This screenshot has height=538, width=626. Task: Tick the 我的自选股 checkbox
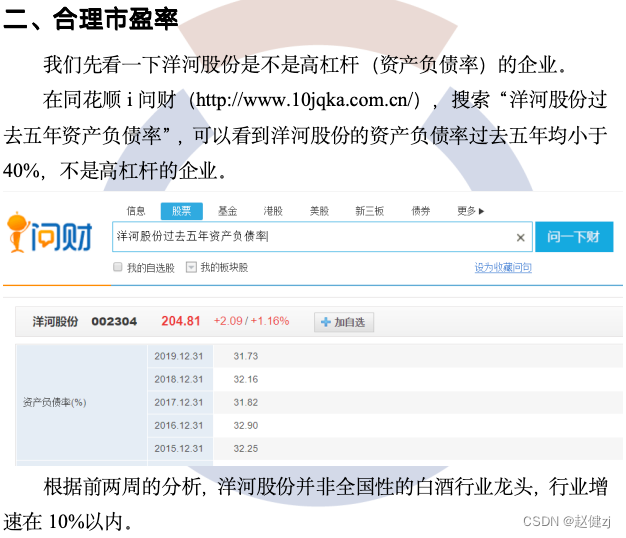117,267
